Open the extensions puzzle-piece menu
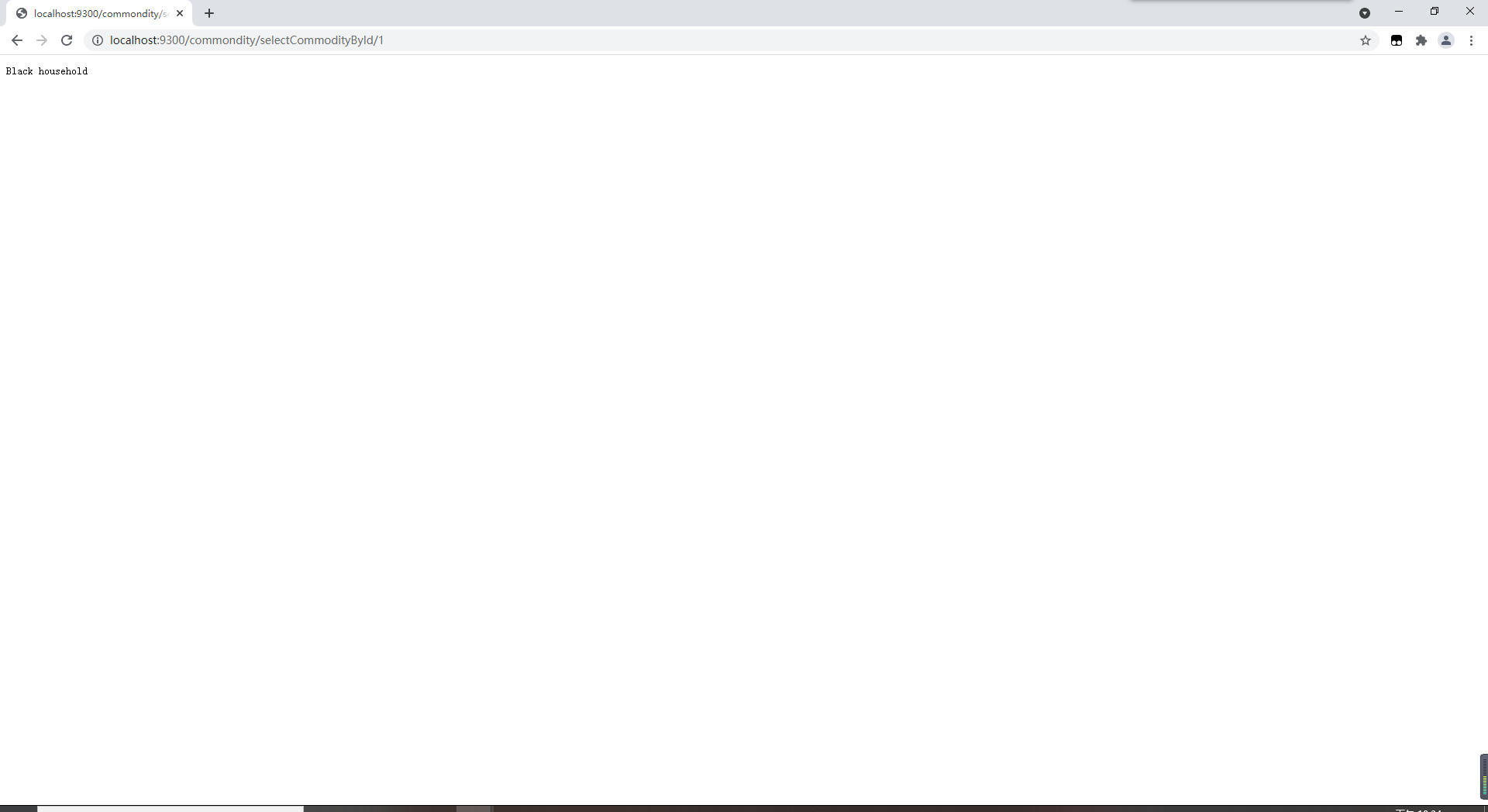 click(x=1421, y=40)
